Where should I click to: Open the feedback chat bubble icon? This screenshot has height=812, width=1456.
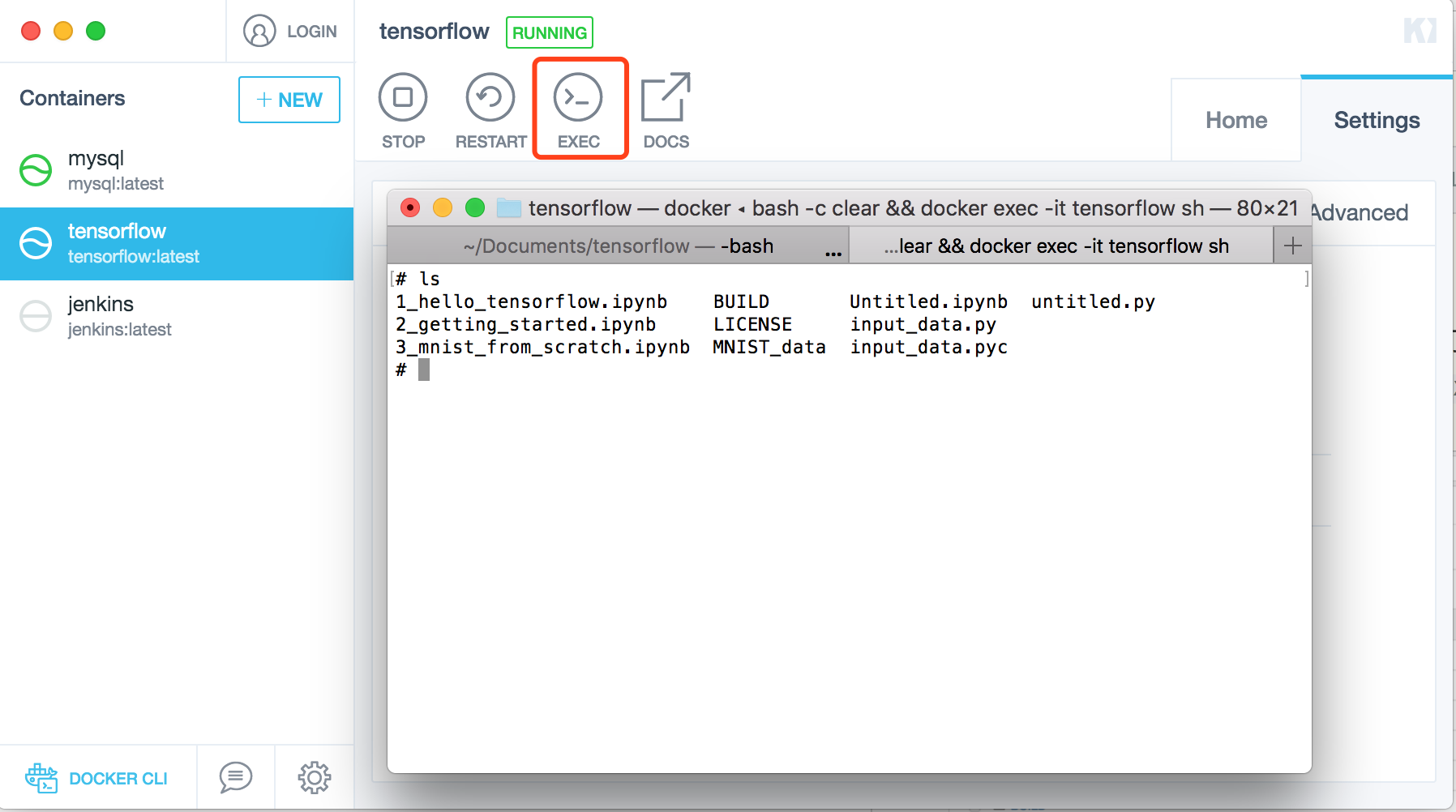pos(236,777)
